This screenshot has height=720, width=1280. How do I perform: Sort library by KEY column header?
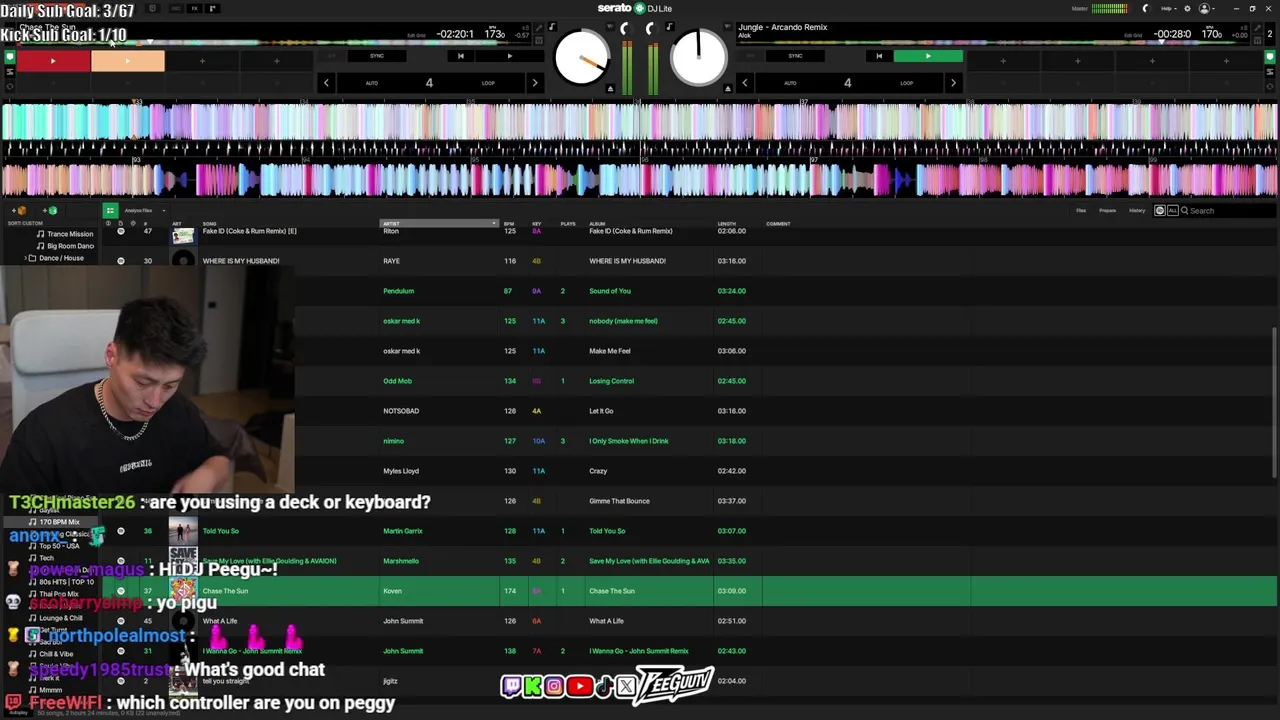[537, 224]
